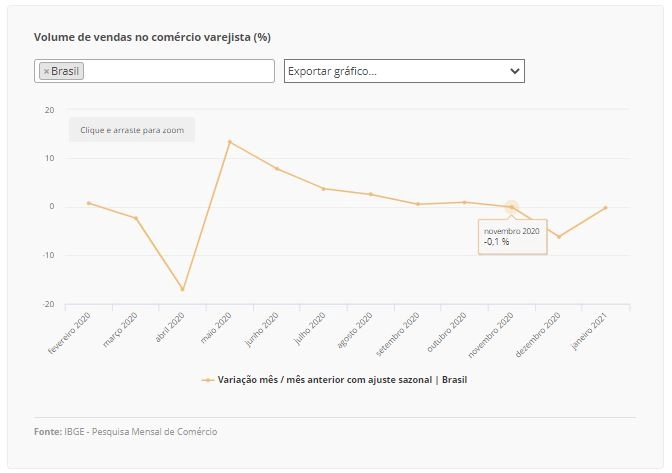This screenshot has height=473, width=672.
Task: Click the março 2020 data point
Action: click(136, 218)
